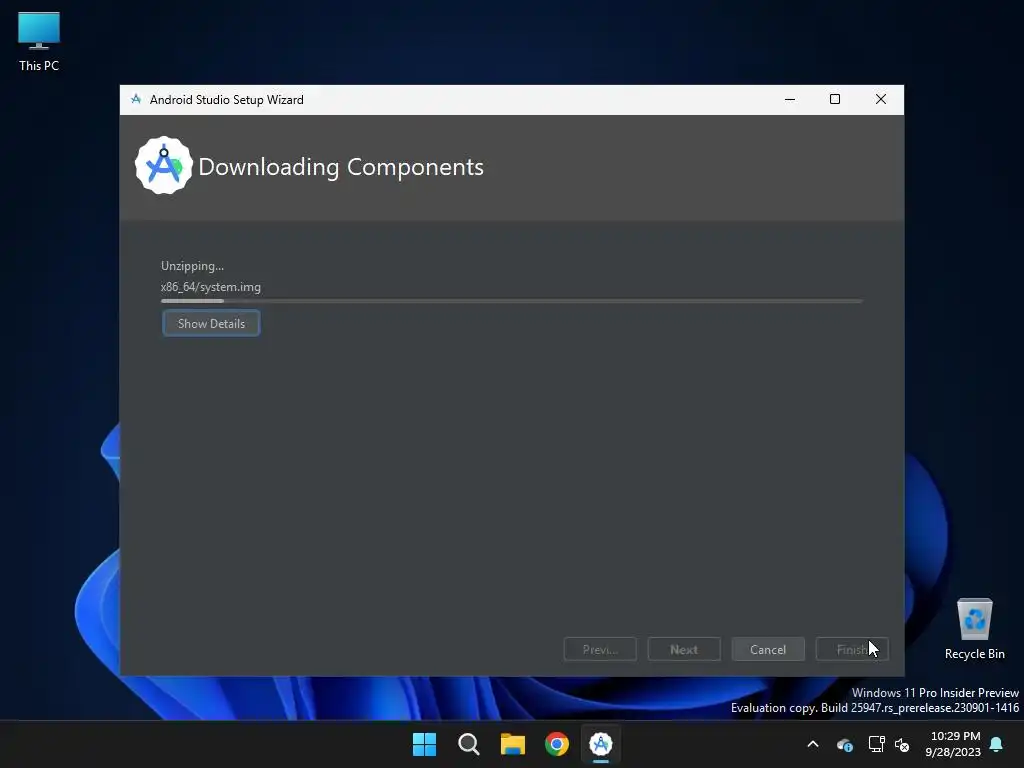Screen dimensions: 1024x768
Task: Click the small Android Studio title bar icon
Action: [x=136, y=99]
